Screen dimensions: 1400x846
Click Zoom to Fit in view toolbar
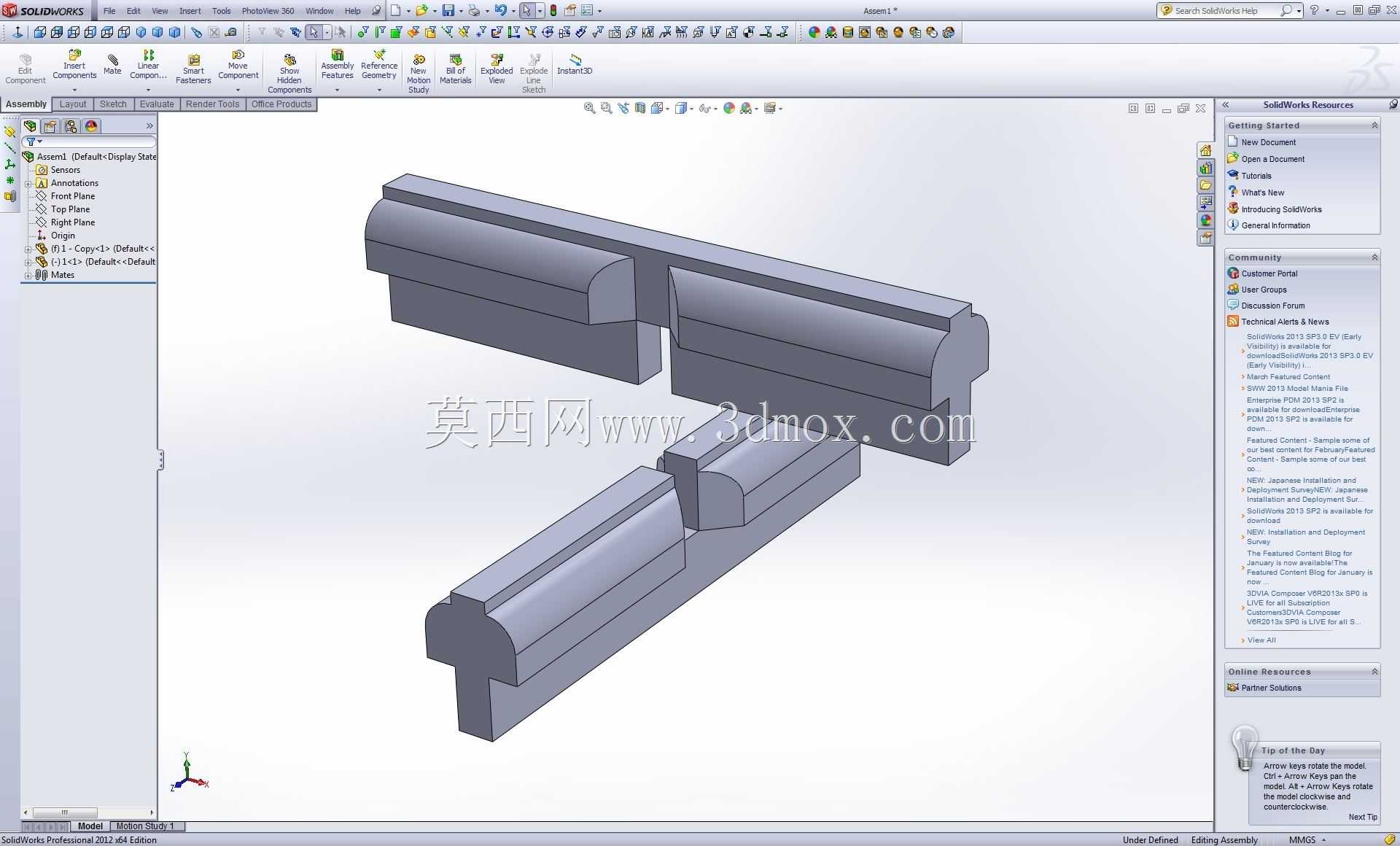pos(589,108)
